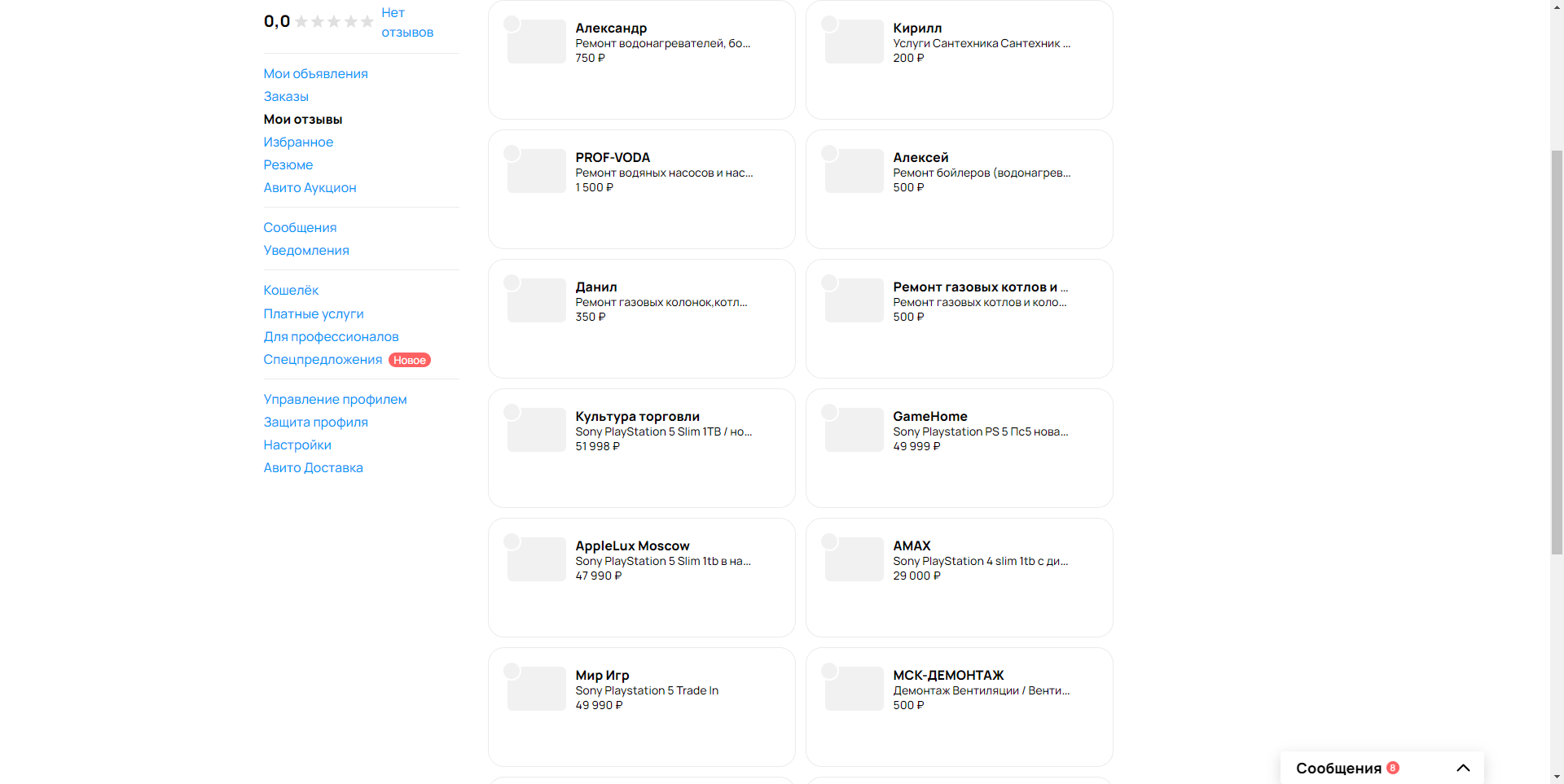The image size is (1564, 784).
Task: Open Управление профилем
Action: pyautogui.click(x=335, y=399)
